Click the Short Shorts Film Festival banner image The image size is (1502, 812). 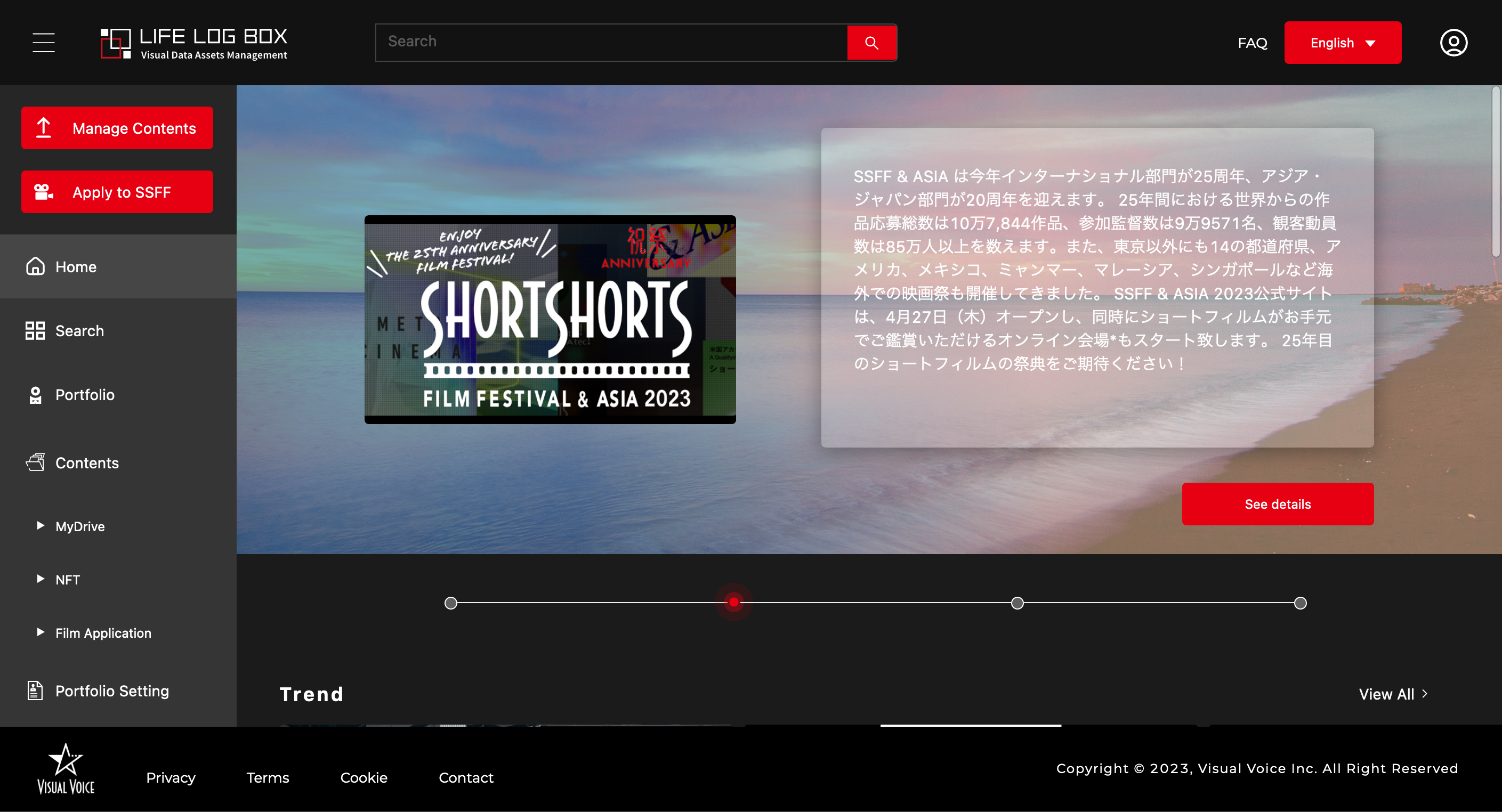(550, 320)
